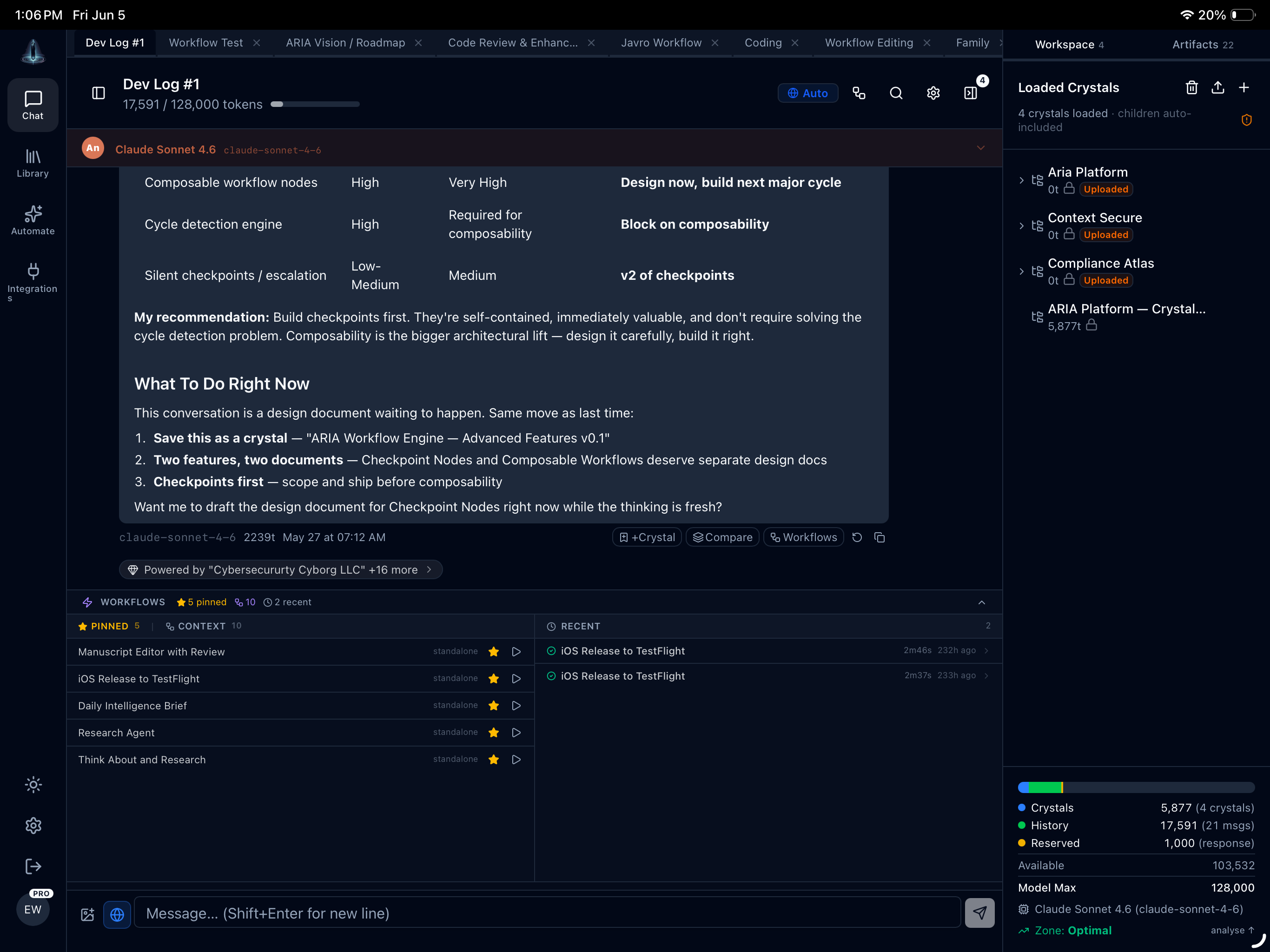Click the logout icon in sidebar
Screen dimensions: 1270x952
click(33, 866)
